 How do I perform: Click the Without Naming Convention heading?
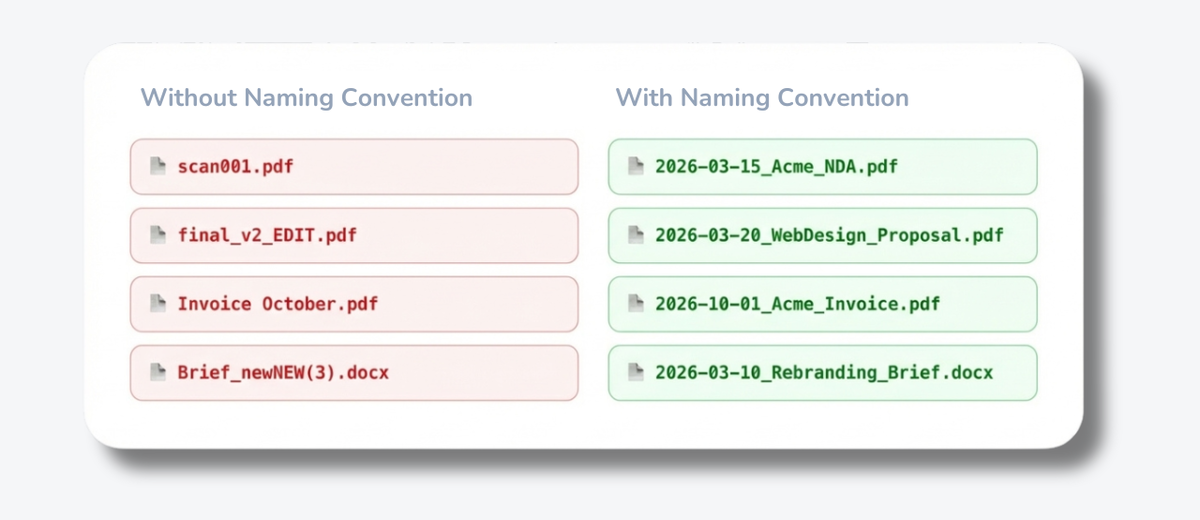pyautogui.click(x=306, y=98)
